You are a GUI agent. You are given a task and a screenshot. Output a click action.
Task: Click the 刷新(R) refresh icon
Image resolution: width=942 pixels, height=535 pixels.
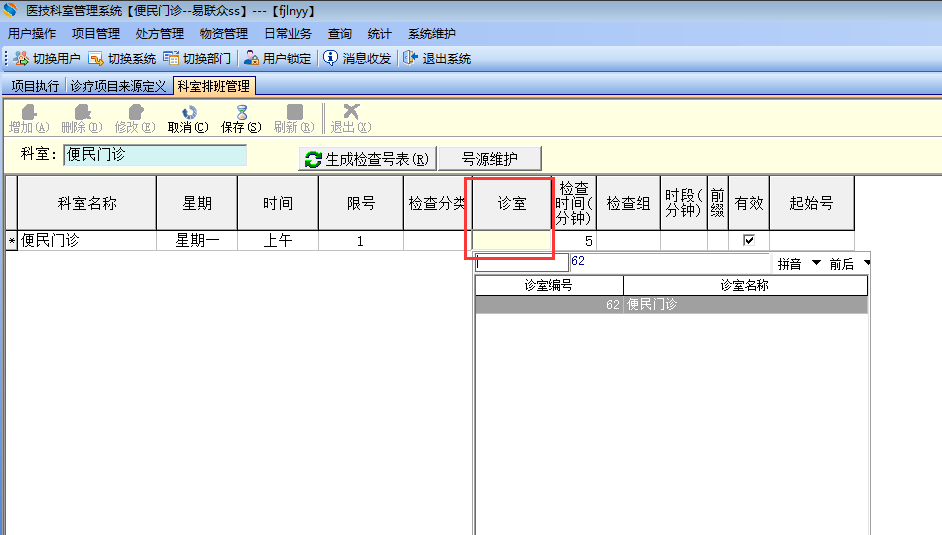coord(294,112)
